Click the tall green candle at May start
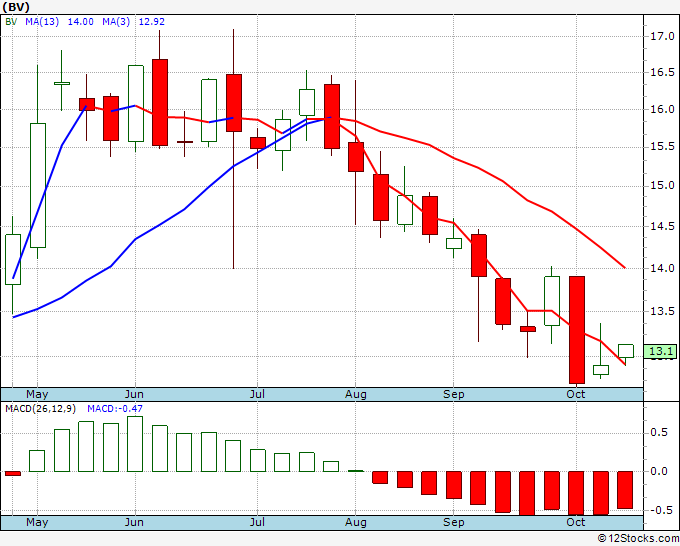Screen dimensions: 680x546 click(38, 186)
